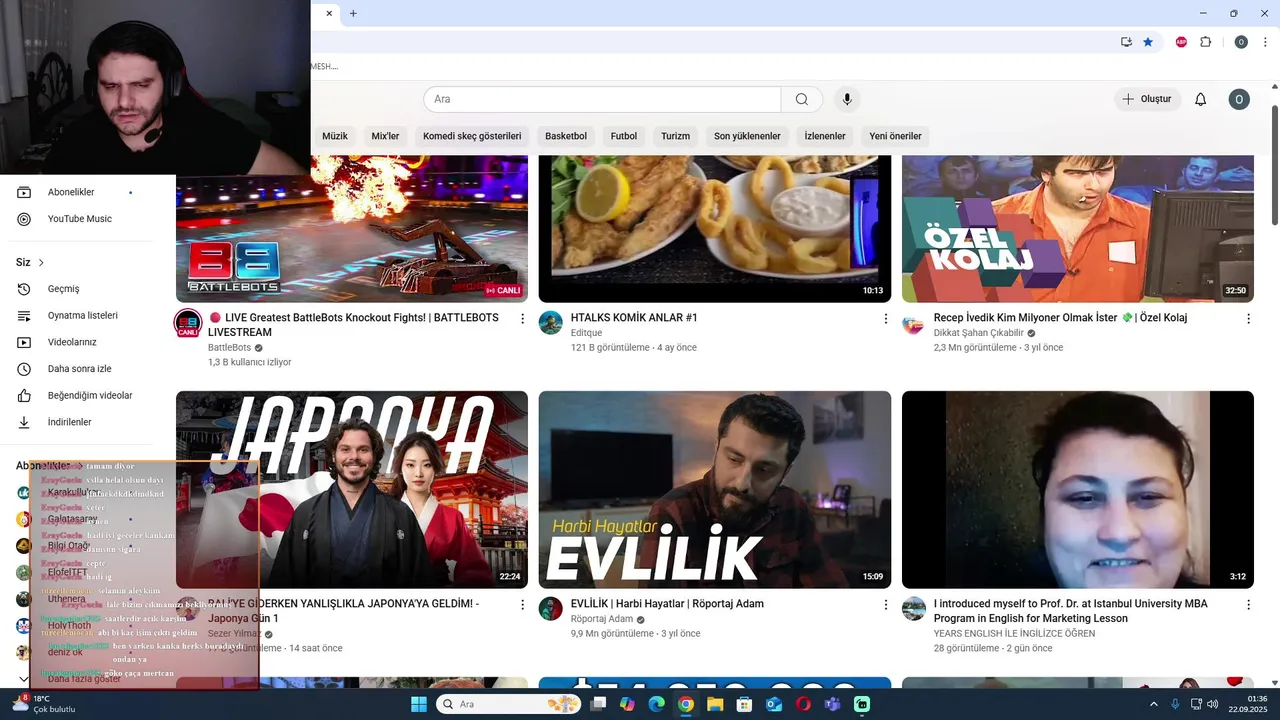Click the blue bookmark star icon
Screen dimensions: 1280x720
point(1148,42)
